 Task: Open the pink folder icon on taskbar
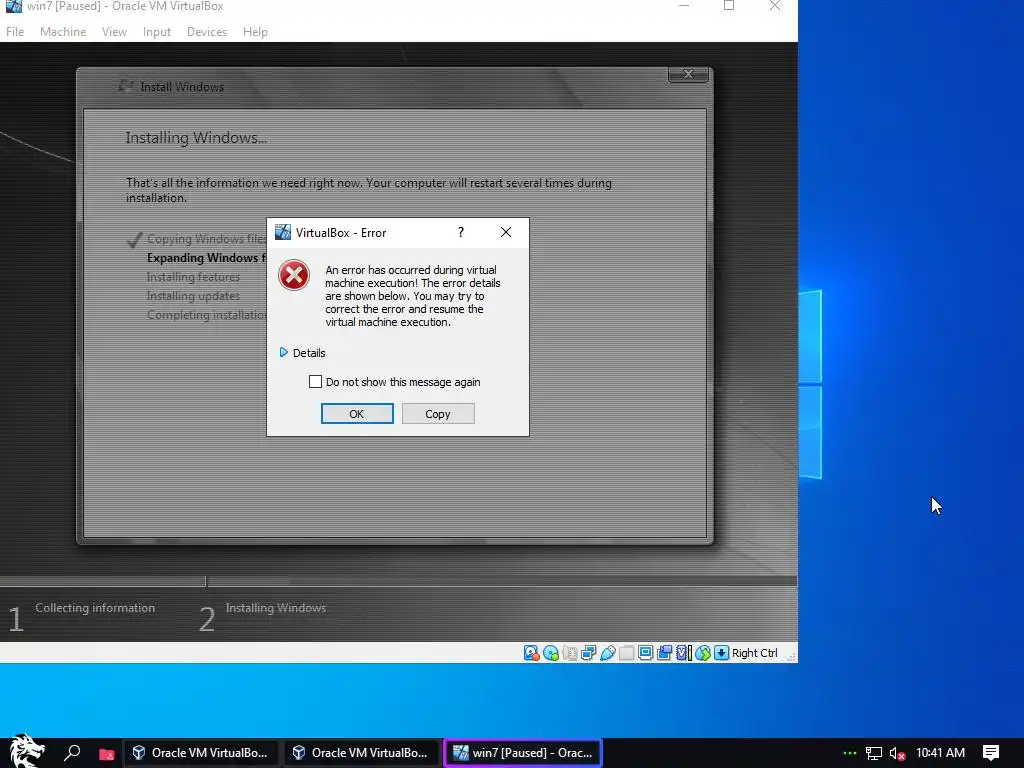pos(106,754)
